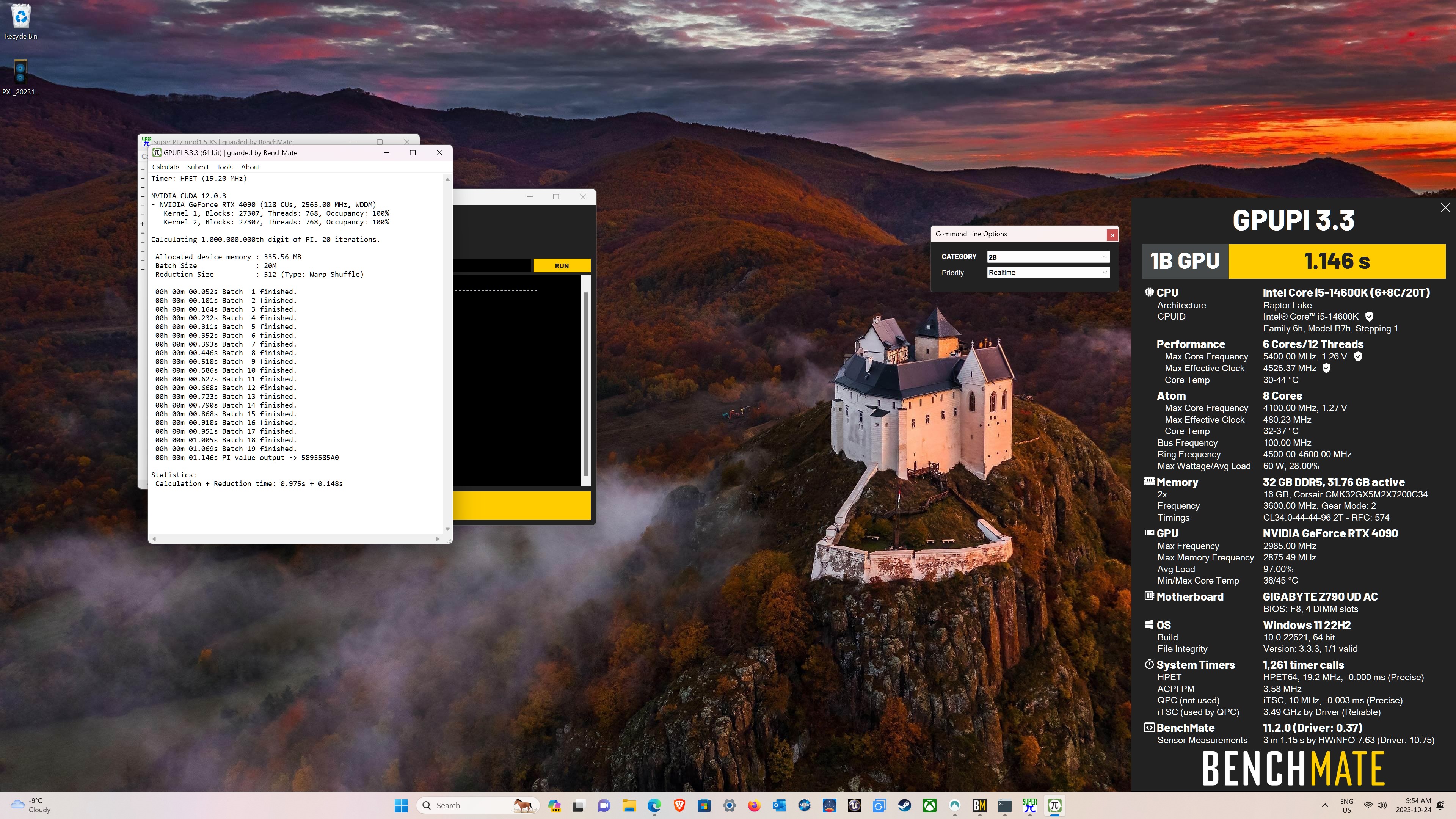This screenshot has width=1456, height=819.
Task: Open the Calculate menu in GPUPI
Action: tap(165, 167)
